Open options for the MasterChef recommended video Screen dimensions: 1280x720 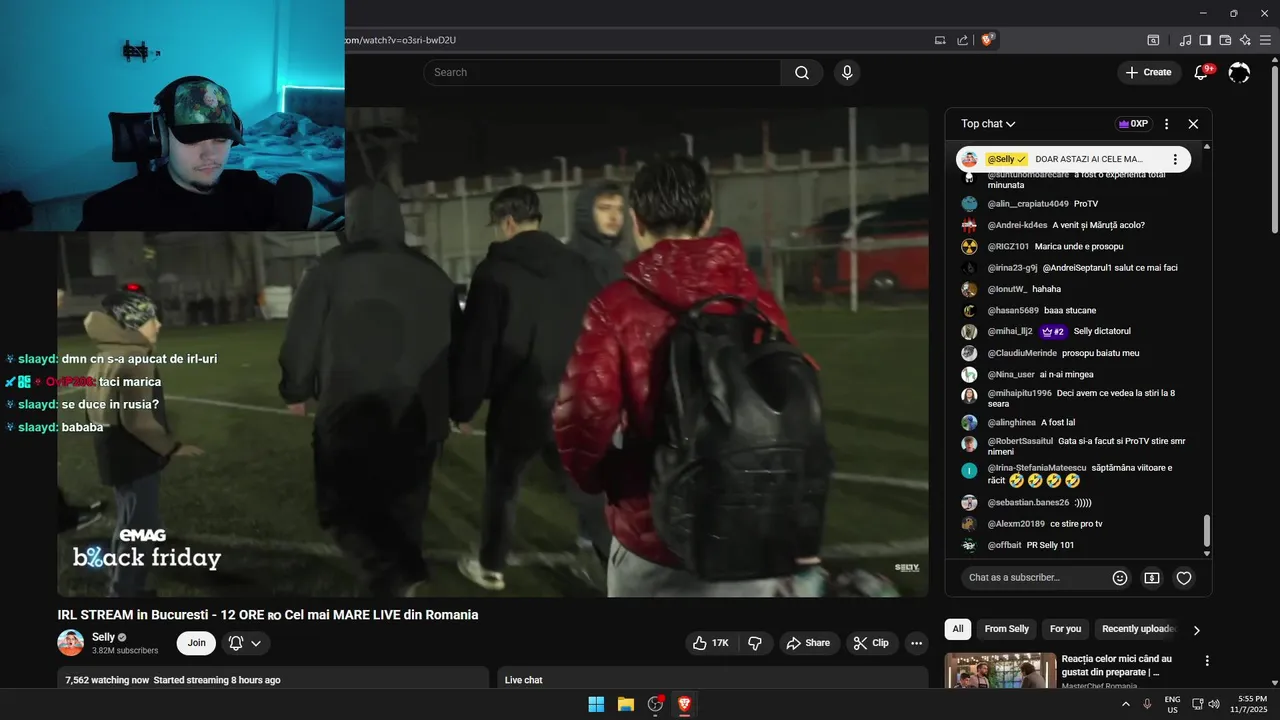(1207, 661)
